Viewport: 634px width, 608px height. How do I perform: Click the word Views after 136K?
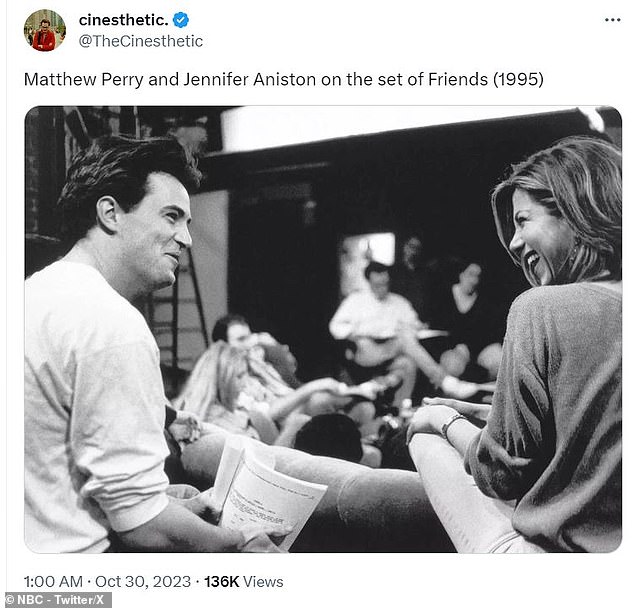pyautogui.click(x=263, y=582)
